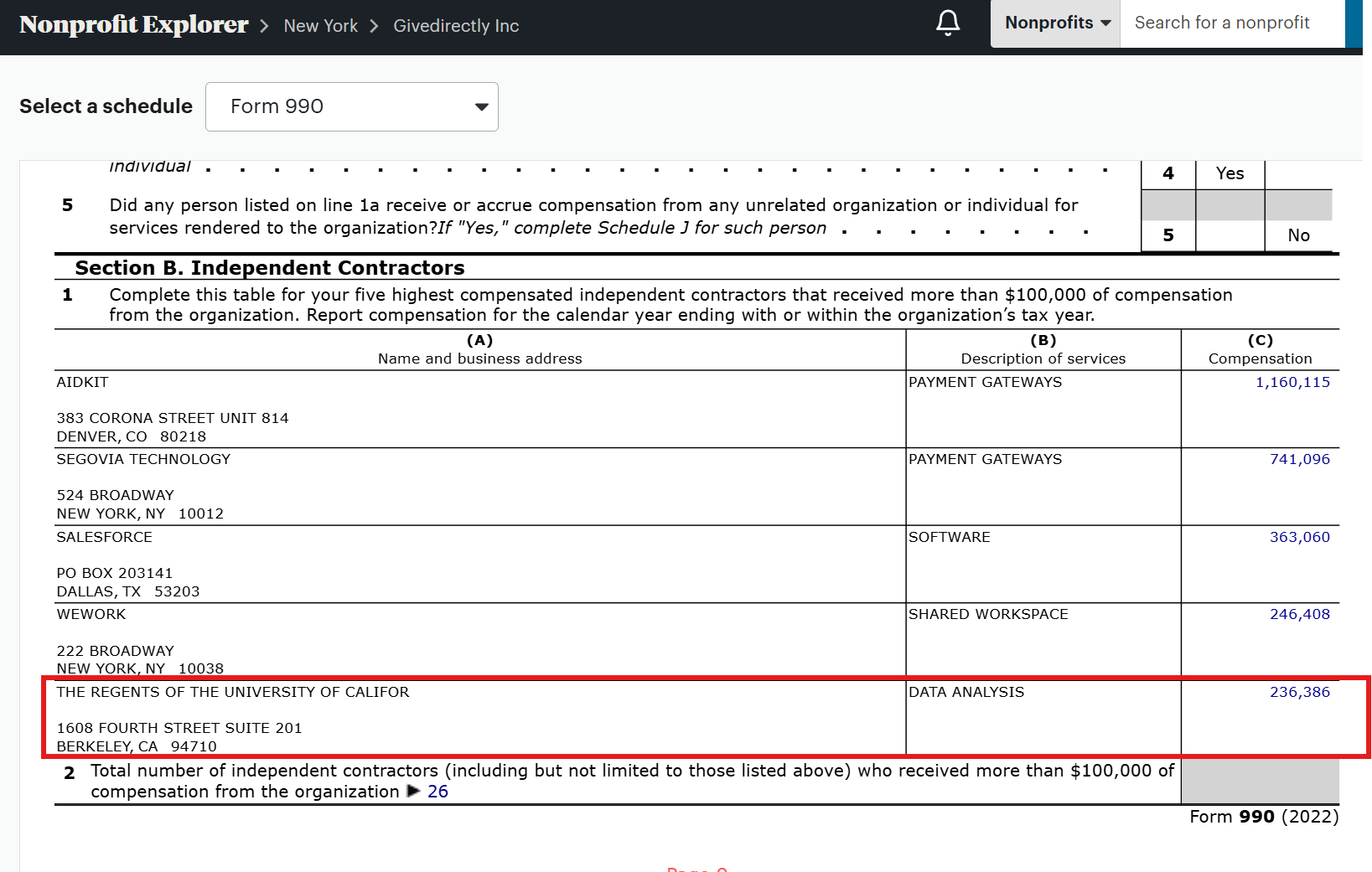1372x872 pixels.
Task: Open the Nonprofit Explorer home logo
Action: tap(134, 25)
